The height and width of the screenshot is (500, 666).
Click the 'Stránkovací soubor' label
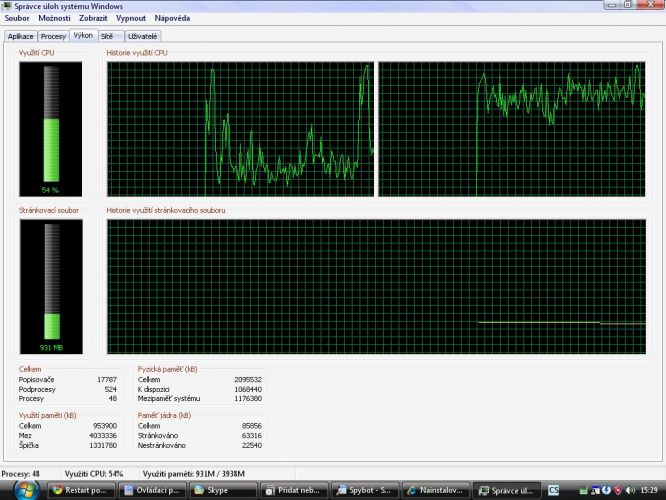point(49,210)
